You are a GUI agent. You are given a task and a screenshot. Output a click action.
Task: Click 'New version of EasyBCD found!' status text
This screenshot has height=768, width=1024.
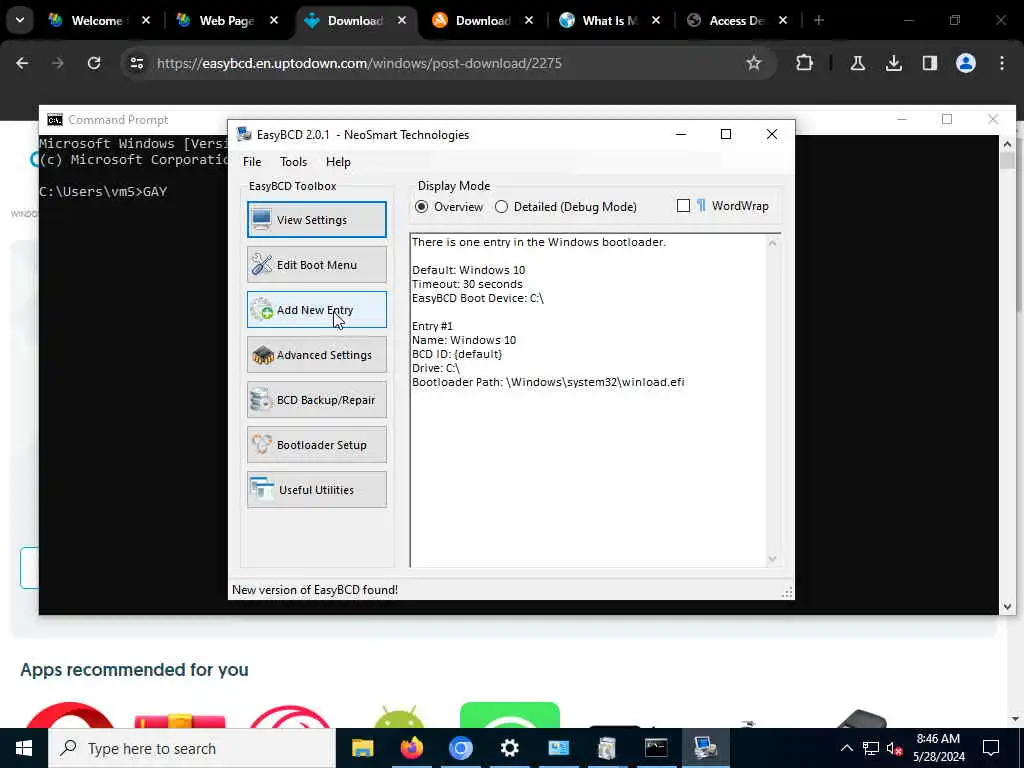point(315,590)
